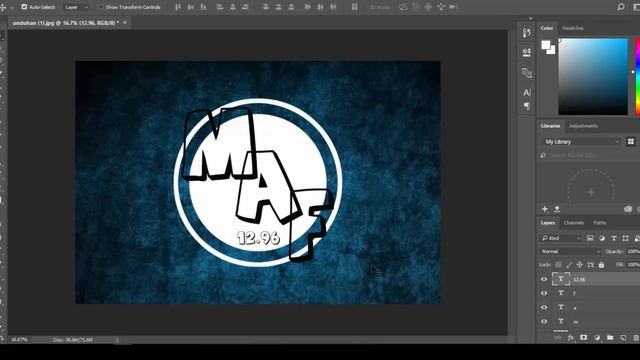
Task: Create new group folder icon
Action: click(x=610, y=338)
